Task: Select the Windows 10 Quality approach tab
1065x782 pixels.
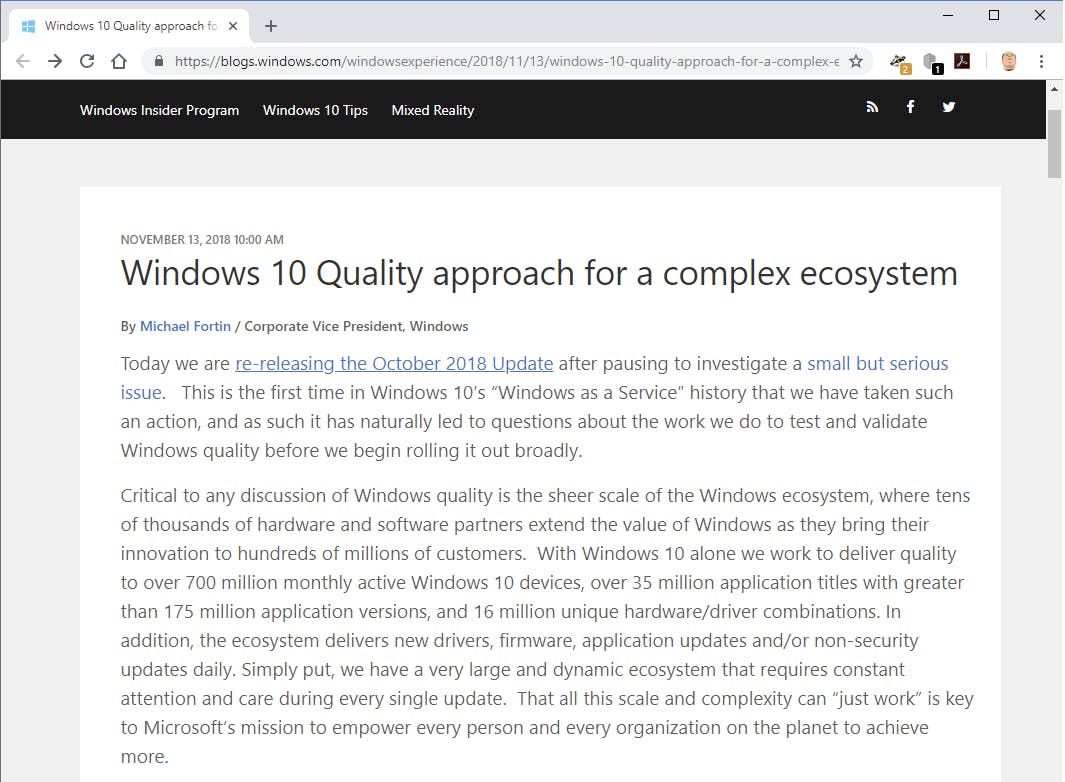Action: pos(129,26)
